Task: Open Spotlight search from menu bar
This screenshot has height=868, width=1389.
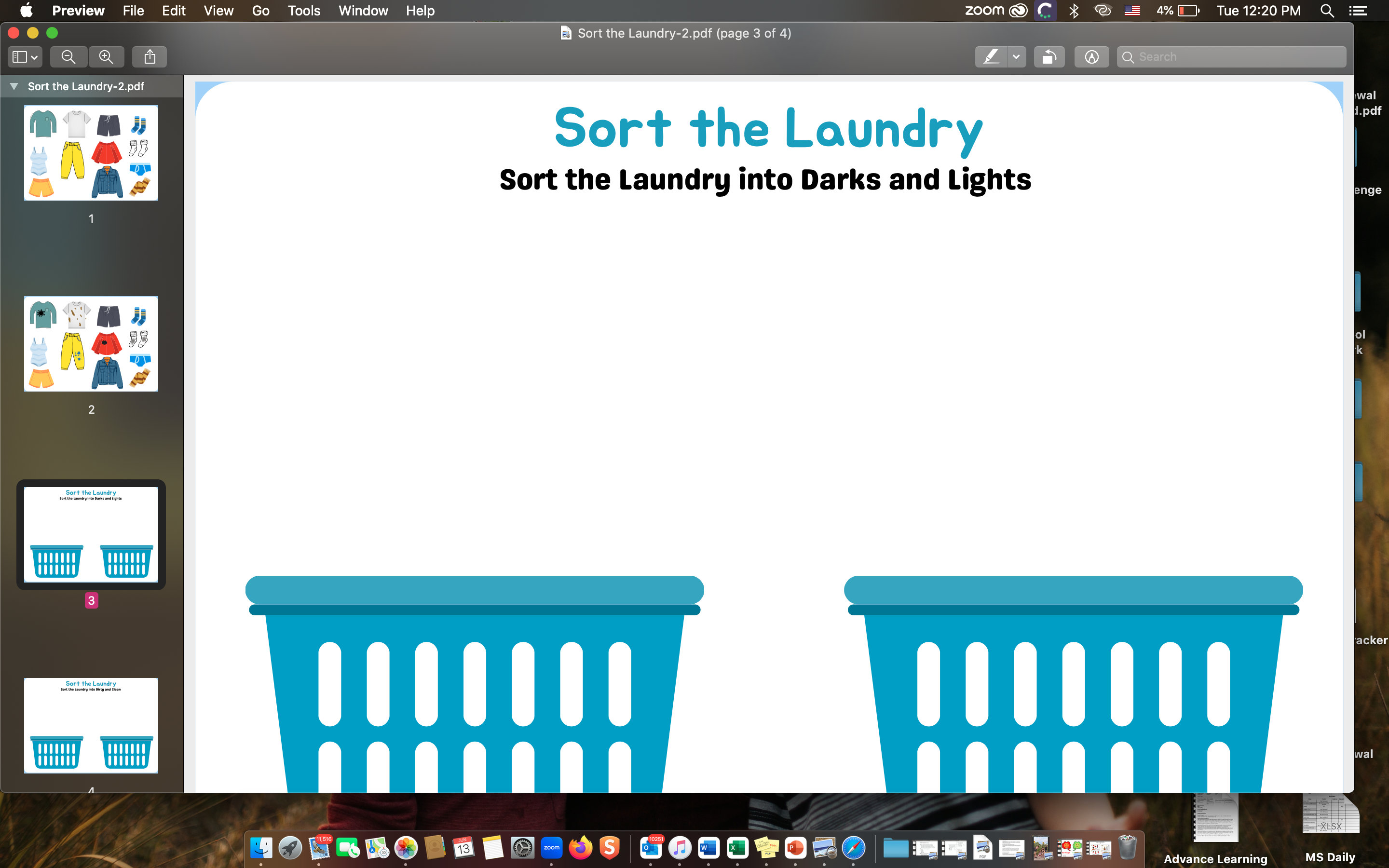Action: click(1326, 10)
